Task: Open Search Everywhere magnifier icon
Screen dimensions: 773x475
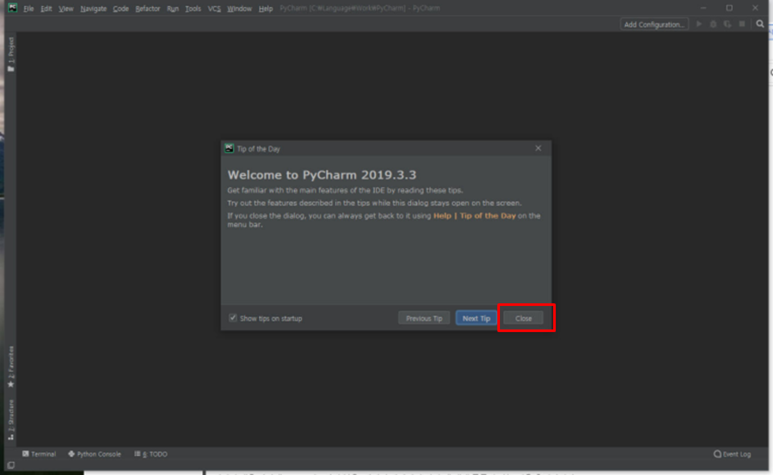Action: pos(760,24)
